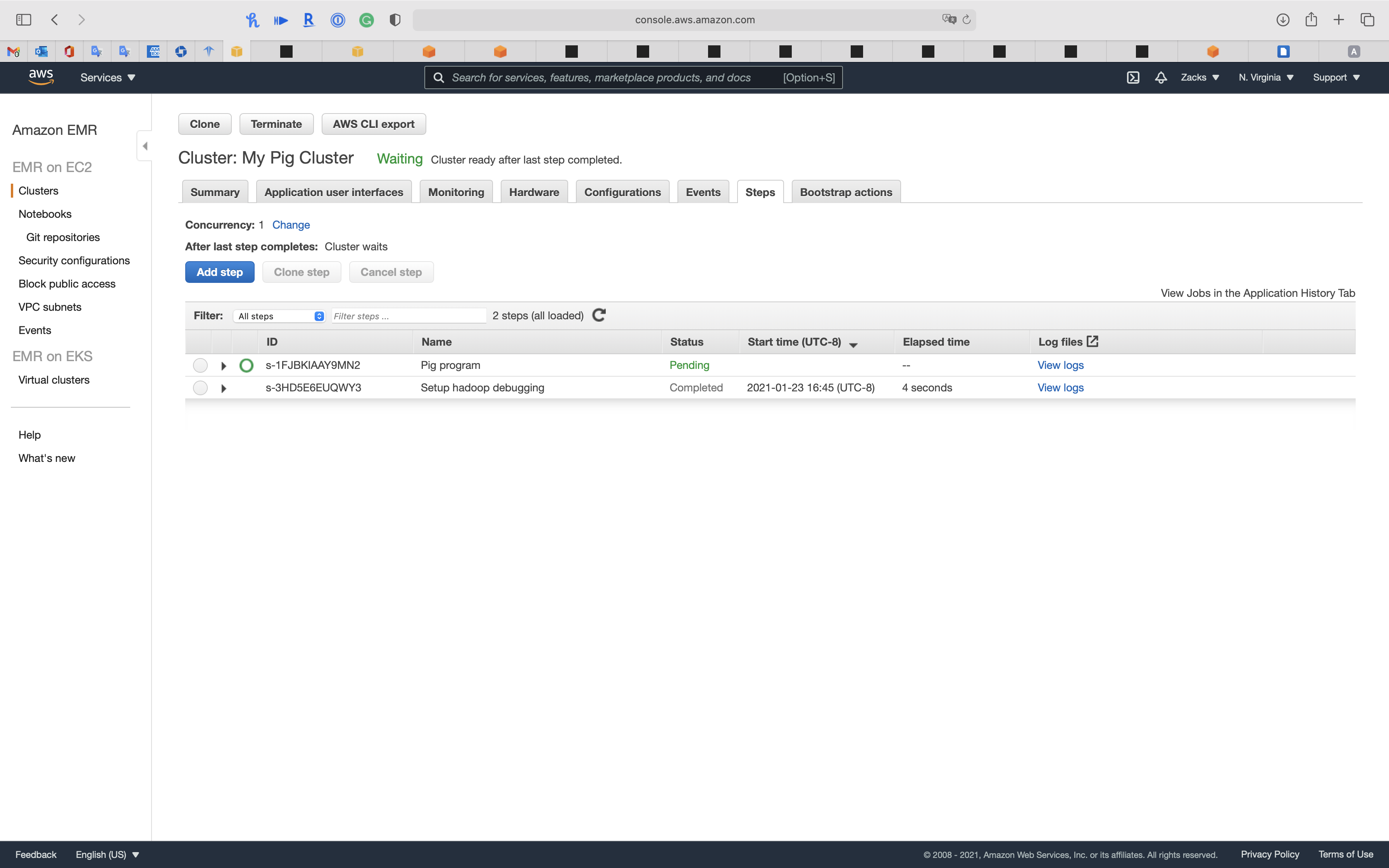The image size is (1389, 868).
Task: Click the Change concurrency link
Action: point(290,225)
